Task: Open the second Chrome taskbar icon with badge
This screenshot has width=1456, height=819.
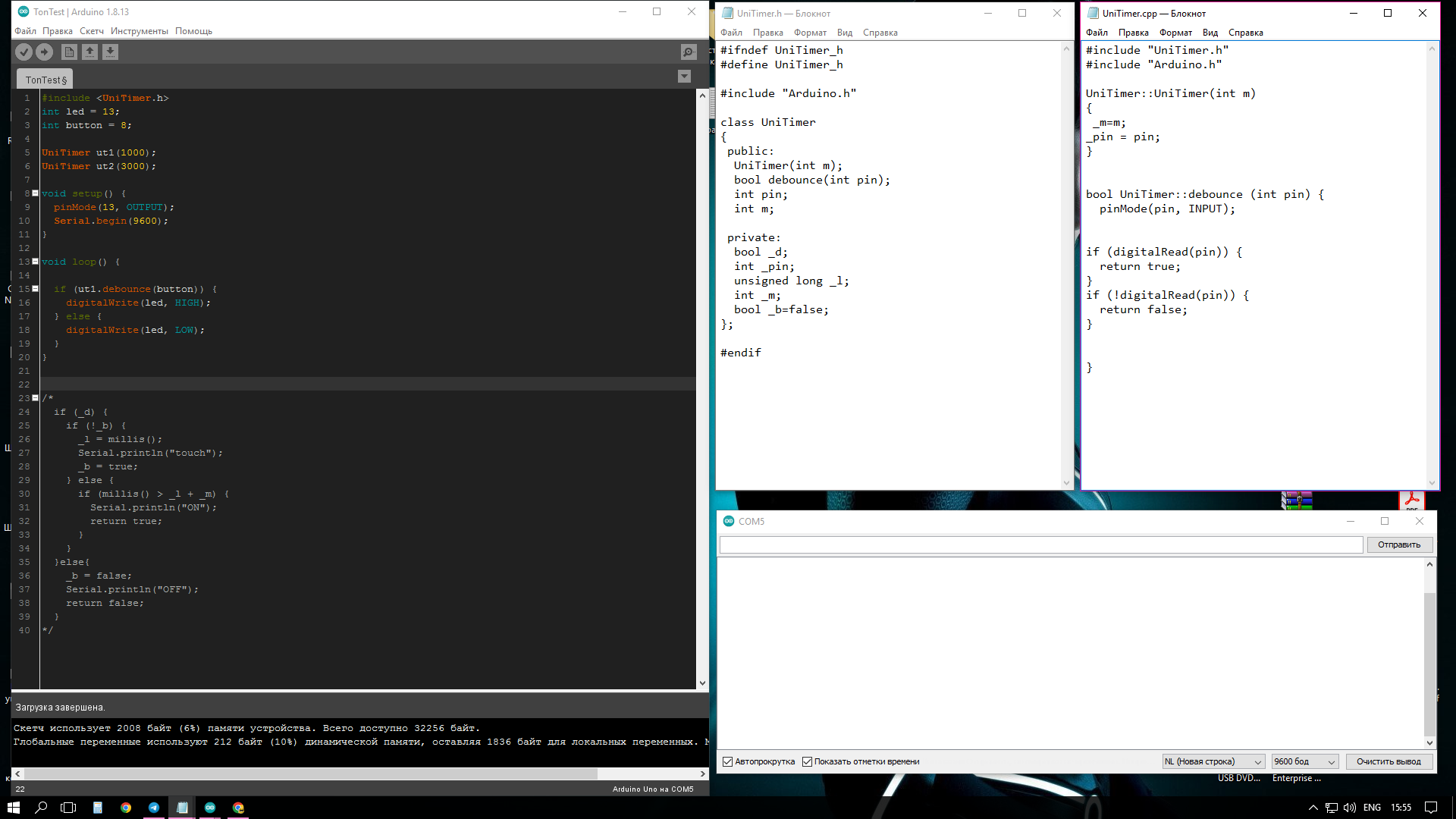Action: click(238, 808)
